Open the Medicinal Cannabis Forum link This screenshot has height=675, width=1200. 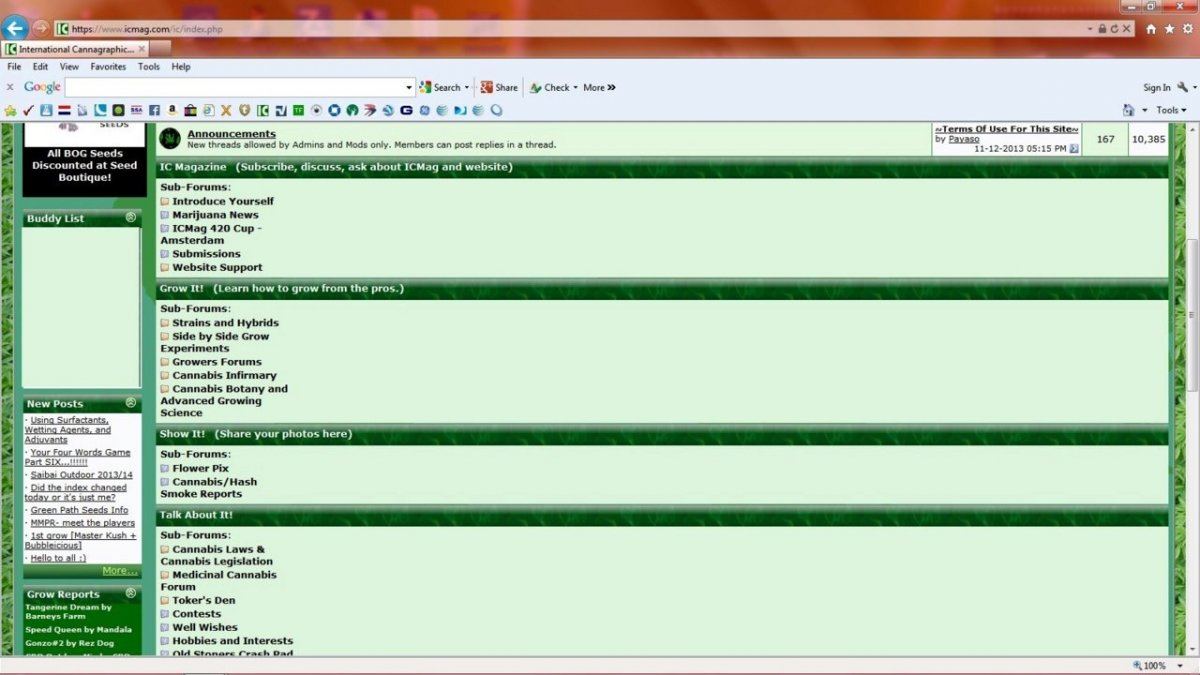coord(219,581)
